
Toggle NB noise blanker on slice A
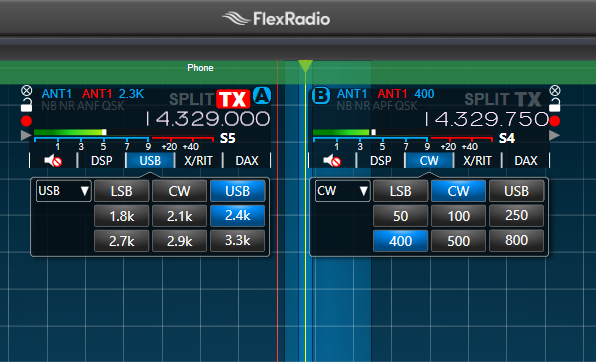coord(49,105)
